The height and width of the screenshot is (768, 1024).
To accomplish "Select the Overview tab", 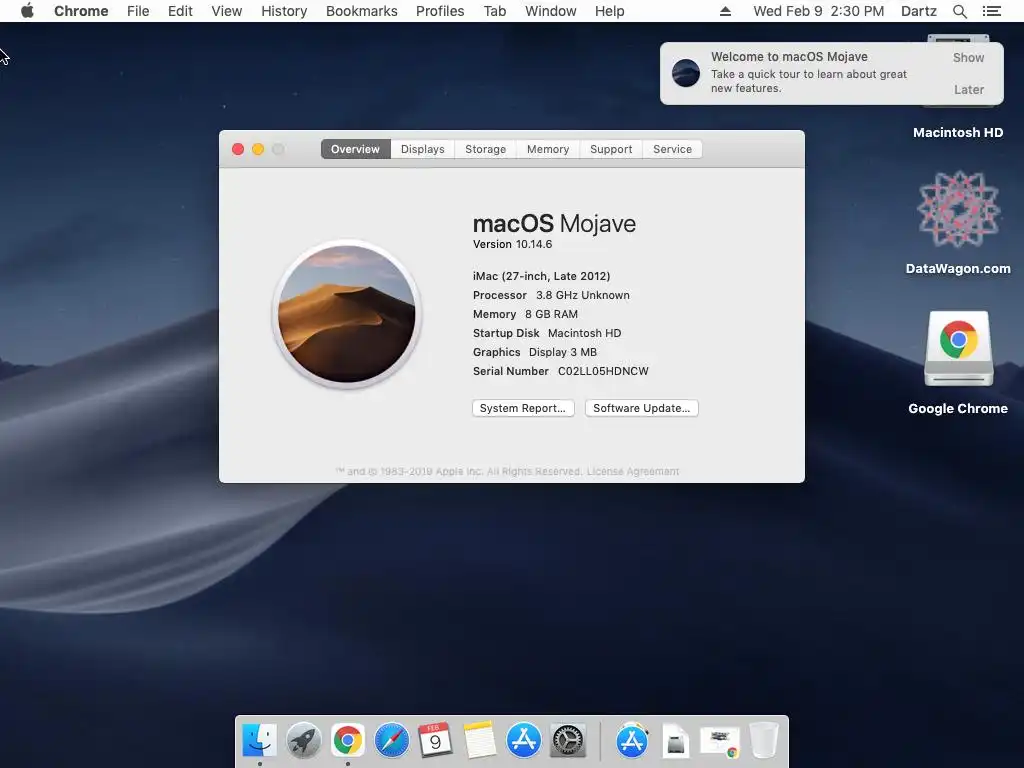I will (x=355, y=149).
